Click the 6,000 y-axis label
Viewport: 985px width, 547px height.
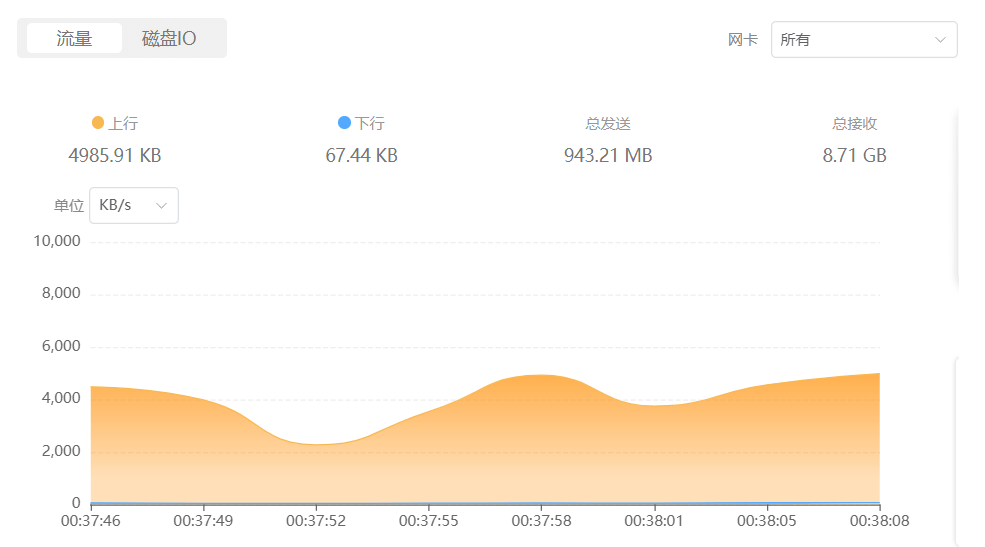[x=57, y=346]
